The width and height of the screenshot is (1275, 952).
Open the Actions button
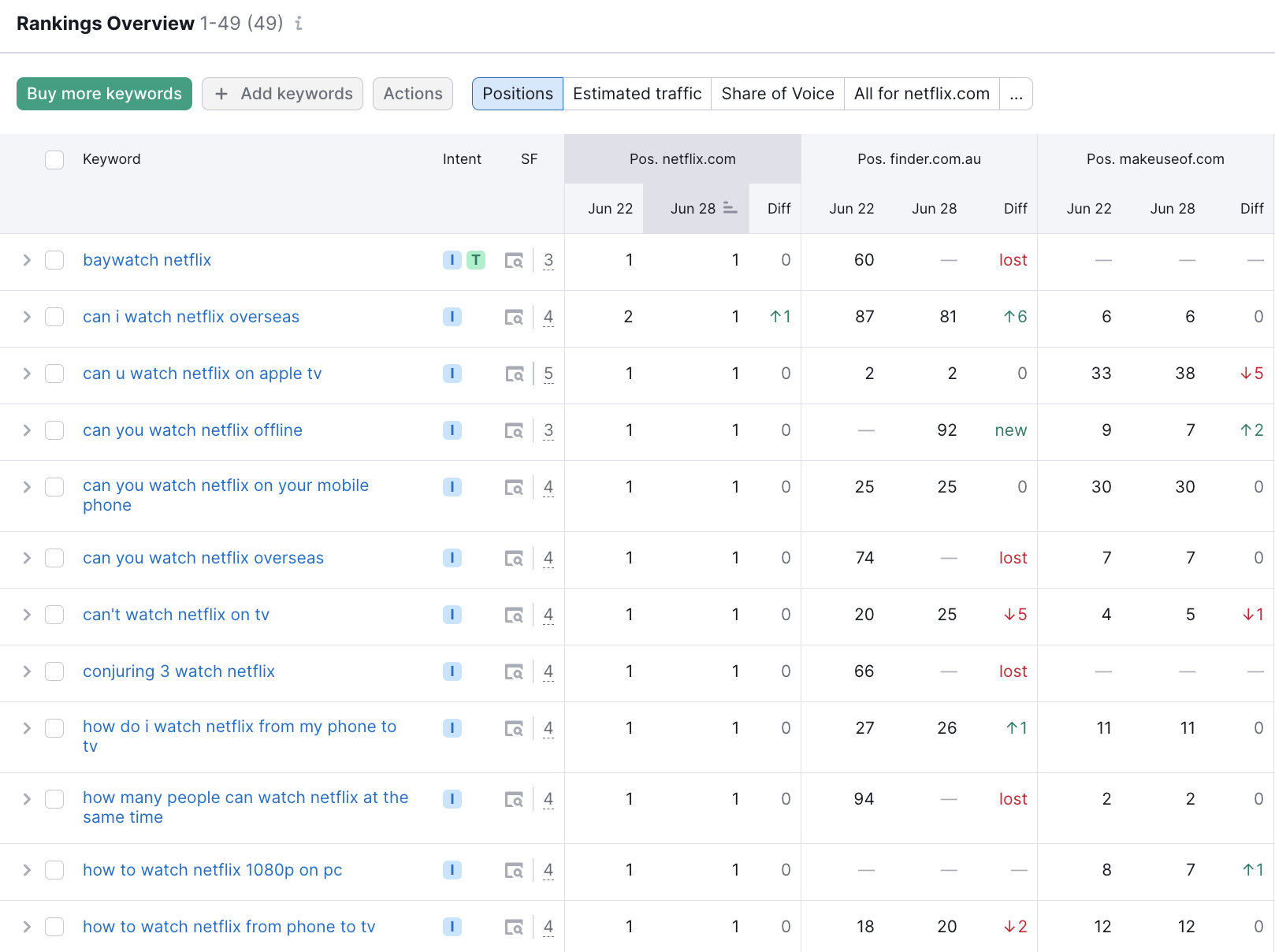tap(413, 94)
